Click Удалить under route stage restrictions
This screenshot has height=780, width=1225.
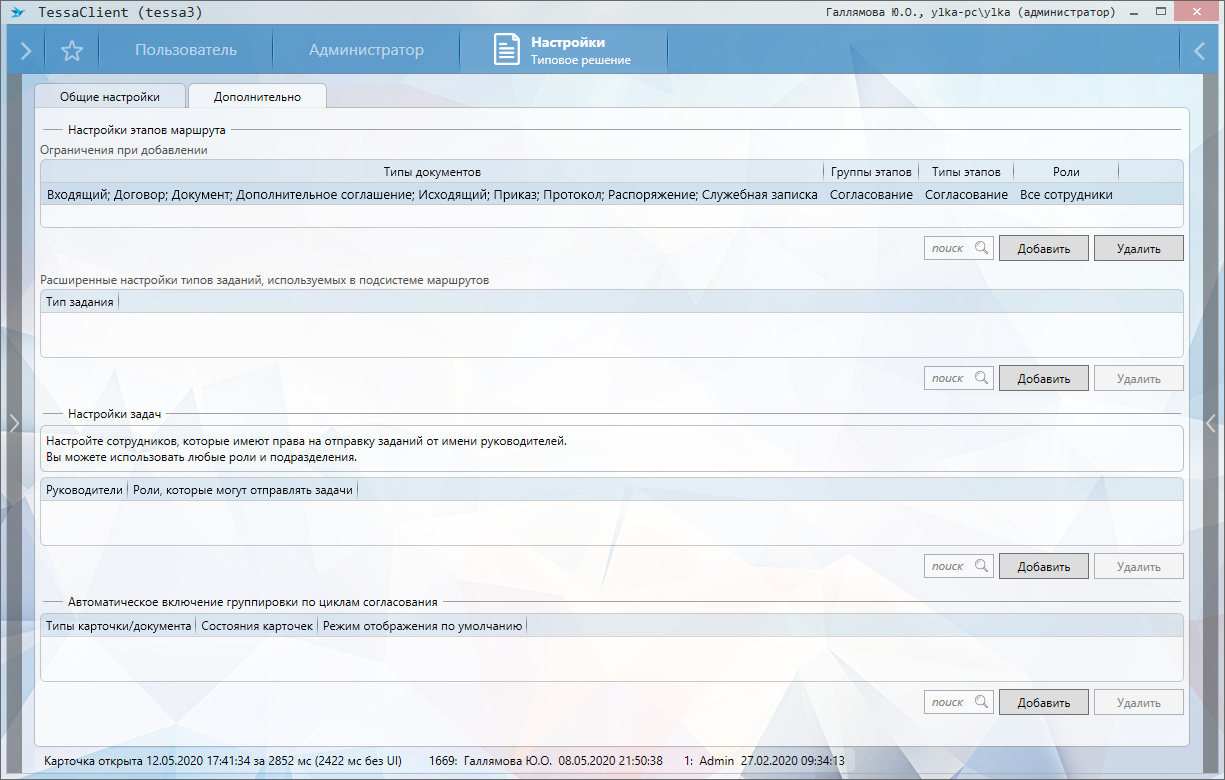tap(1138, 248)
